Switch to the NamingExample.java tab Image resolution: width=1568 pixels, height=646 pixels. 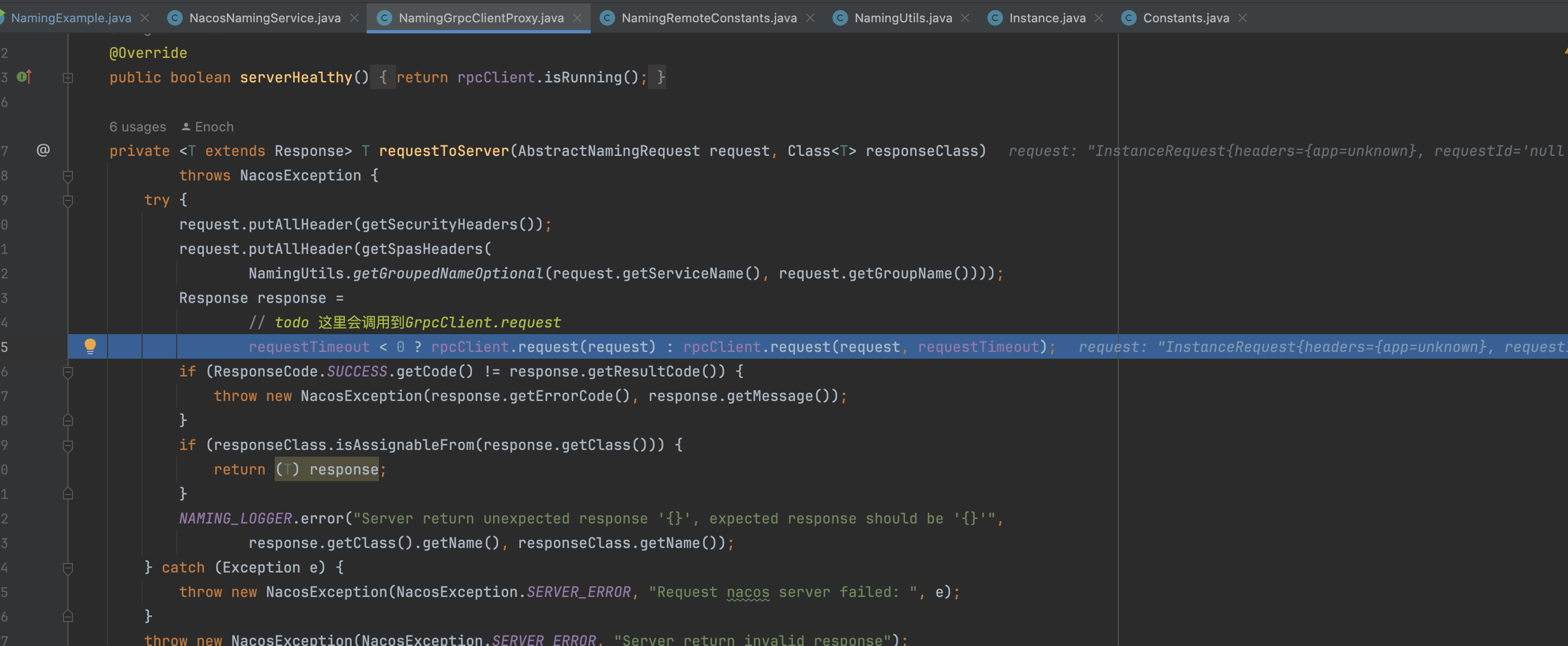point(71,18)
